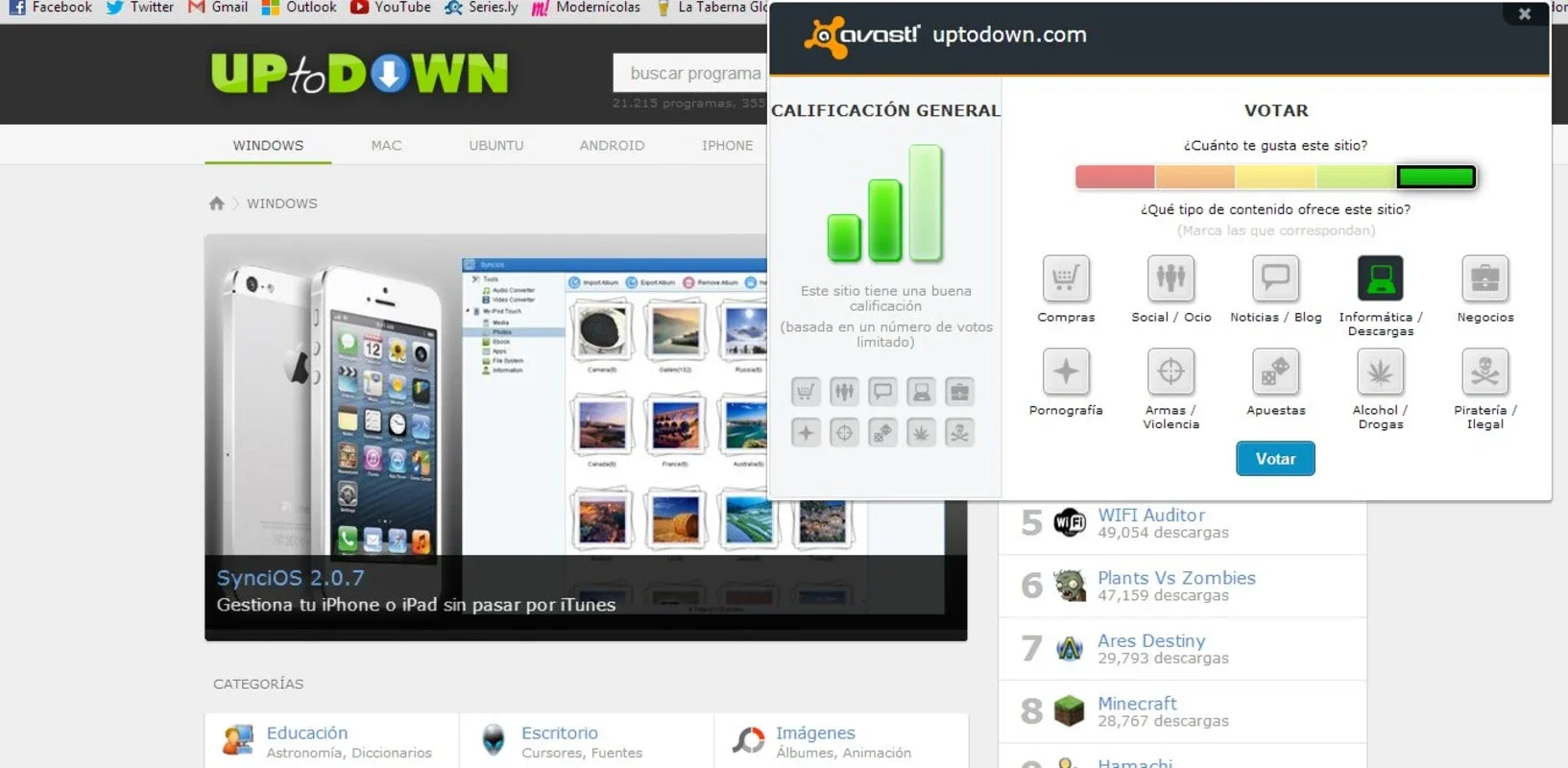Switch to the IPHONE tab
The width and height of the screenshot is (1568, 768).
click(727, 145)
